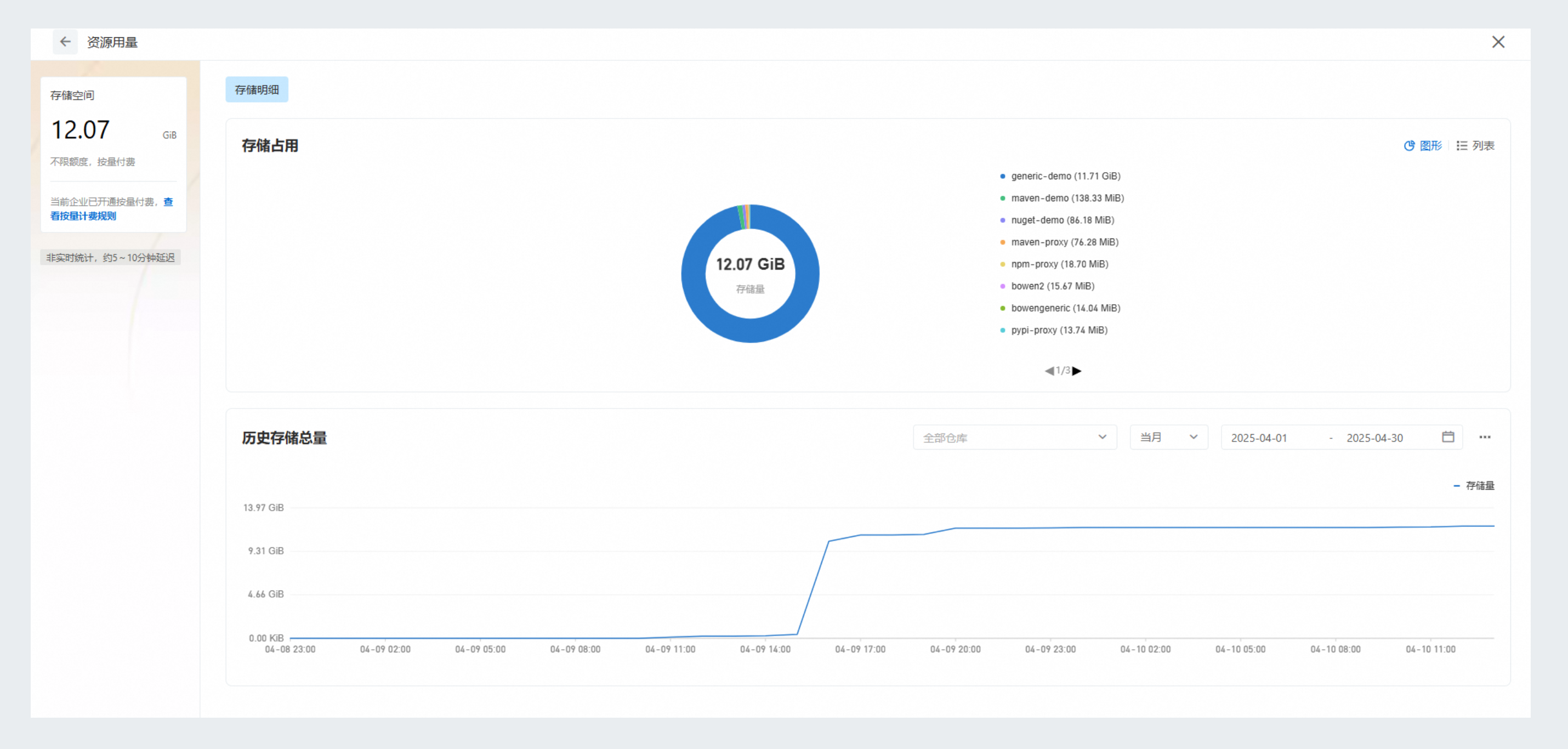The width and height of the screenshot is (1568, 749).
Task: Toggle maven-demo series in legend
Action: [1066, 198]
